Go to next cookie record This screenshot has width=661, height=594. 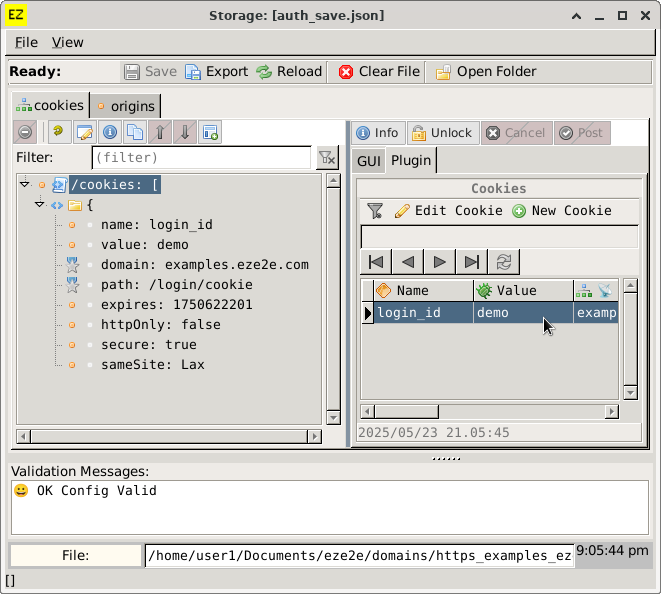[x=440, y=262]
